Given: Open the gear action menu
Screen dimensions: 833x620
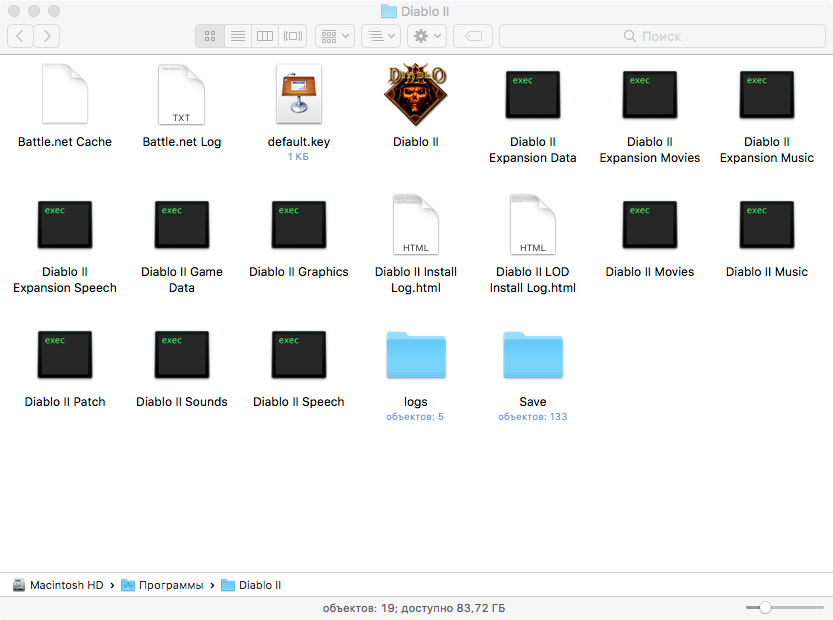Looking at the screenshot, I should 427,36.
